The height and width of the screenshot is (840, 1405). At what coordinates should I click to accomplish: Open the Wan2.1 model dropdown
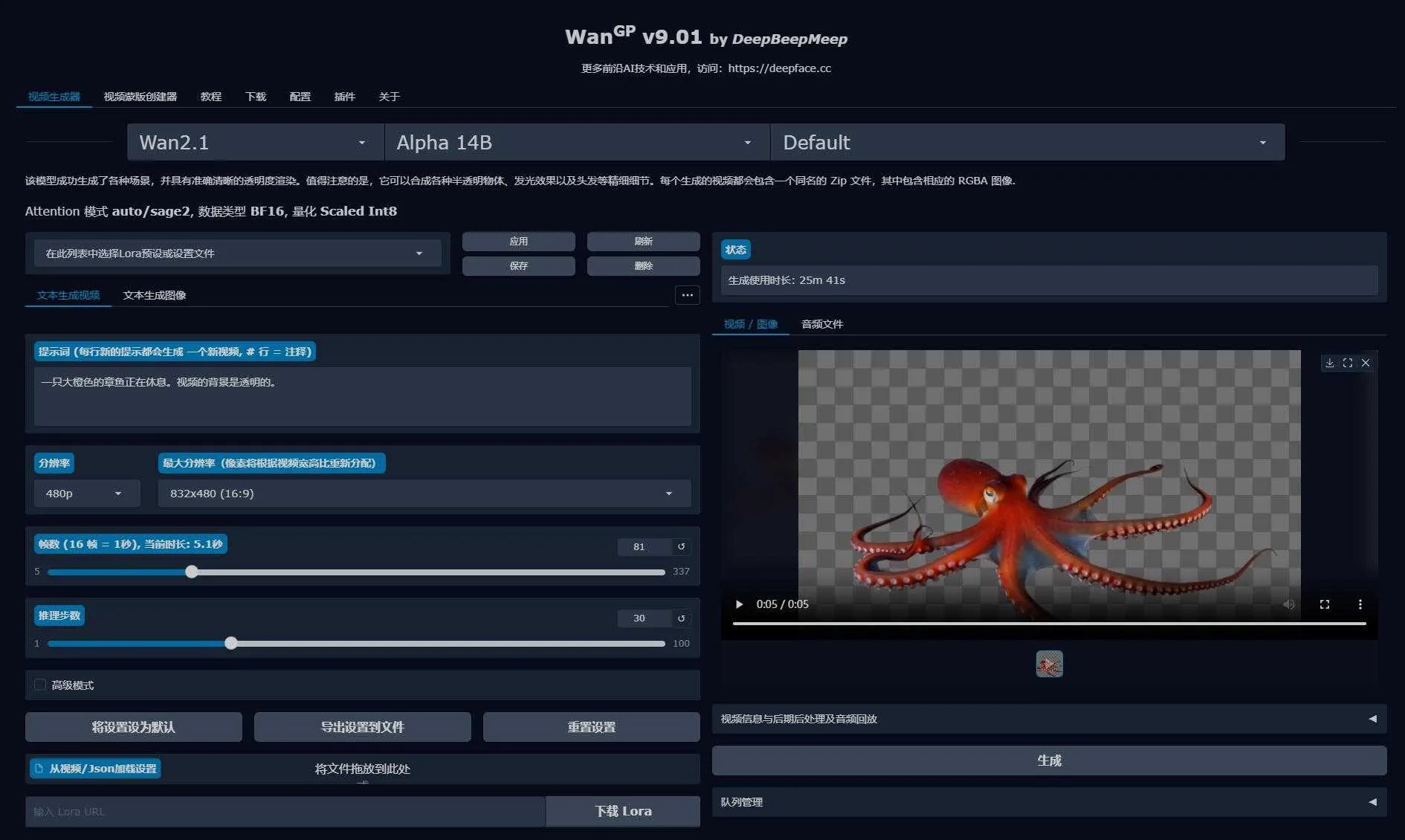[x=253, y=142]
